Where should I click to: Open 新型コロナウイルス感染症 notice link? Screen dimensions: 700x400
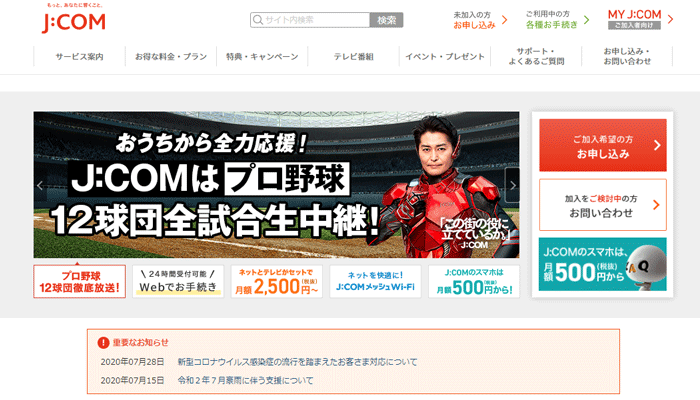point(297,362)
